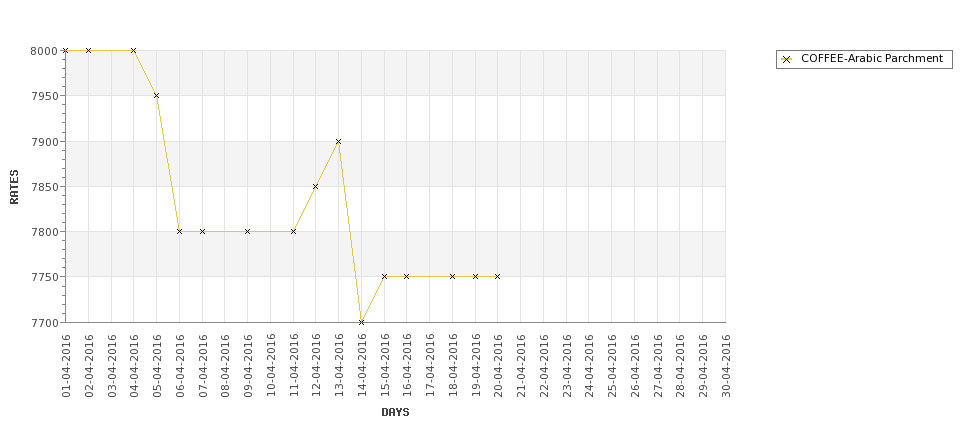Screen dimensions: 975x429
Task: Click the 7850 y-axis label
Action: tap(44, 187)
